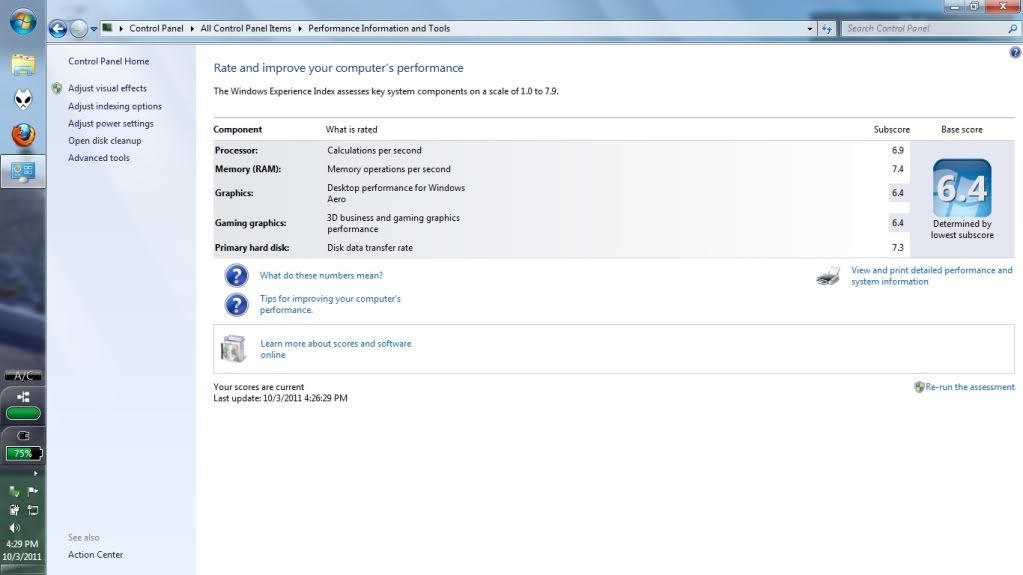Re-run the assessment

[970, 387]
